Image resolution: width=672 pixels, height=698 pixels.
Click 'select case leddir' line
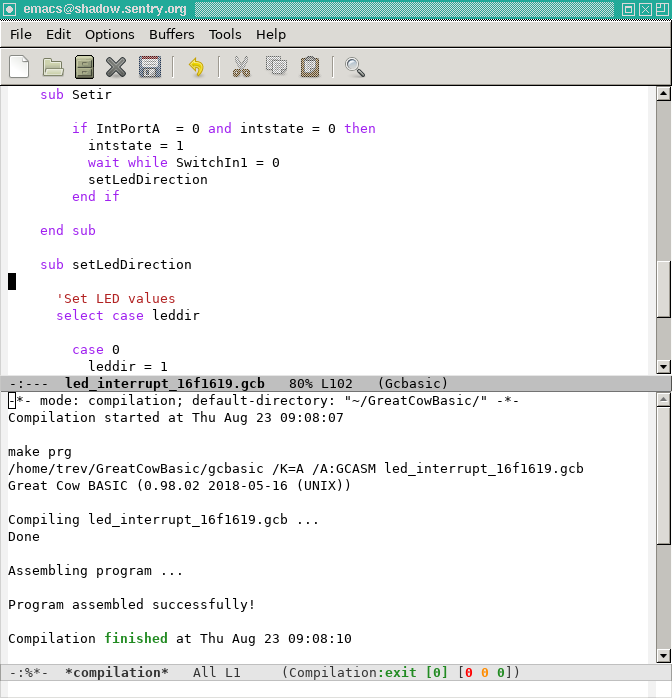pos(128,315)
